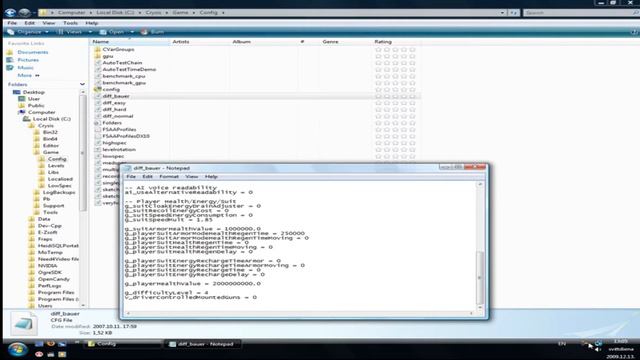This screenshot has height=360, width=640.
Task: Open the Views dropdown on the toolbar
Action: click(x=74, y=32)
